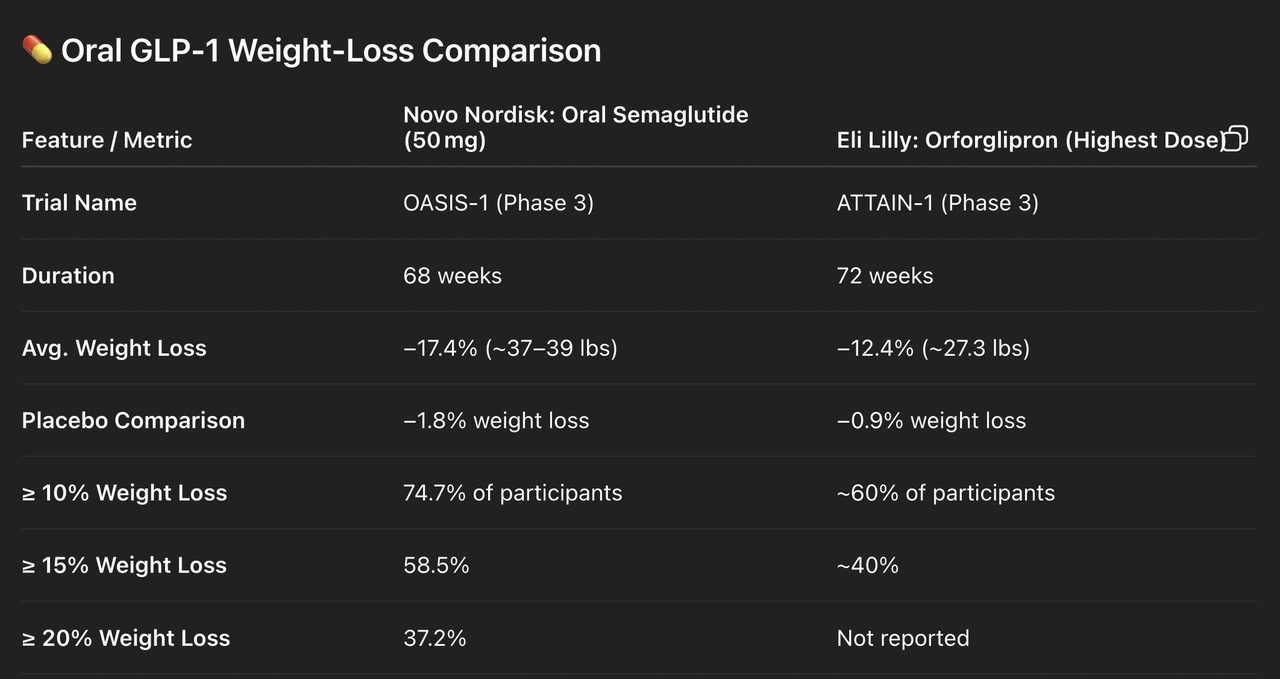Image resolution: width=1280 pixels, height=679 pixels.
Task: Click the ATTAIN-1 (Phase 3) cell
Action: pyautogui.click(x=938, y=203)
